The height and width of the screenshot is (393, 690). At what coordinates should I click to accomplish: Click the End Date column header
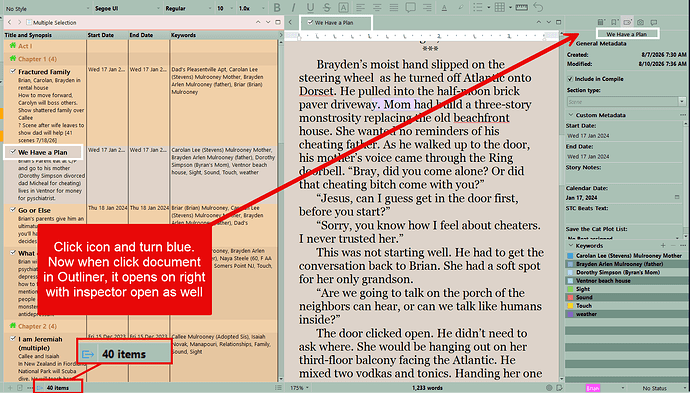pos(149,35)
